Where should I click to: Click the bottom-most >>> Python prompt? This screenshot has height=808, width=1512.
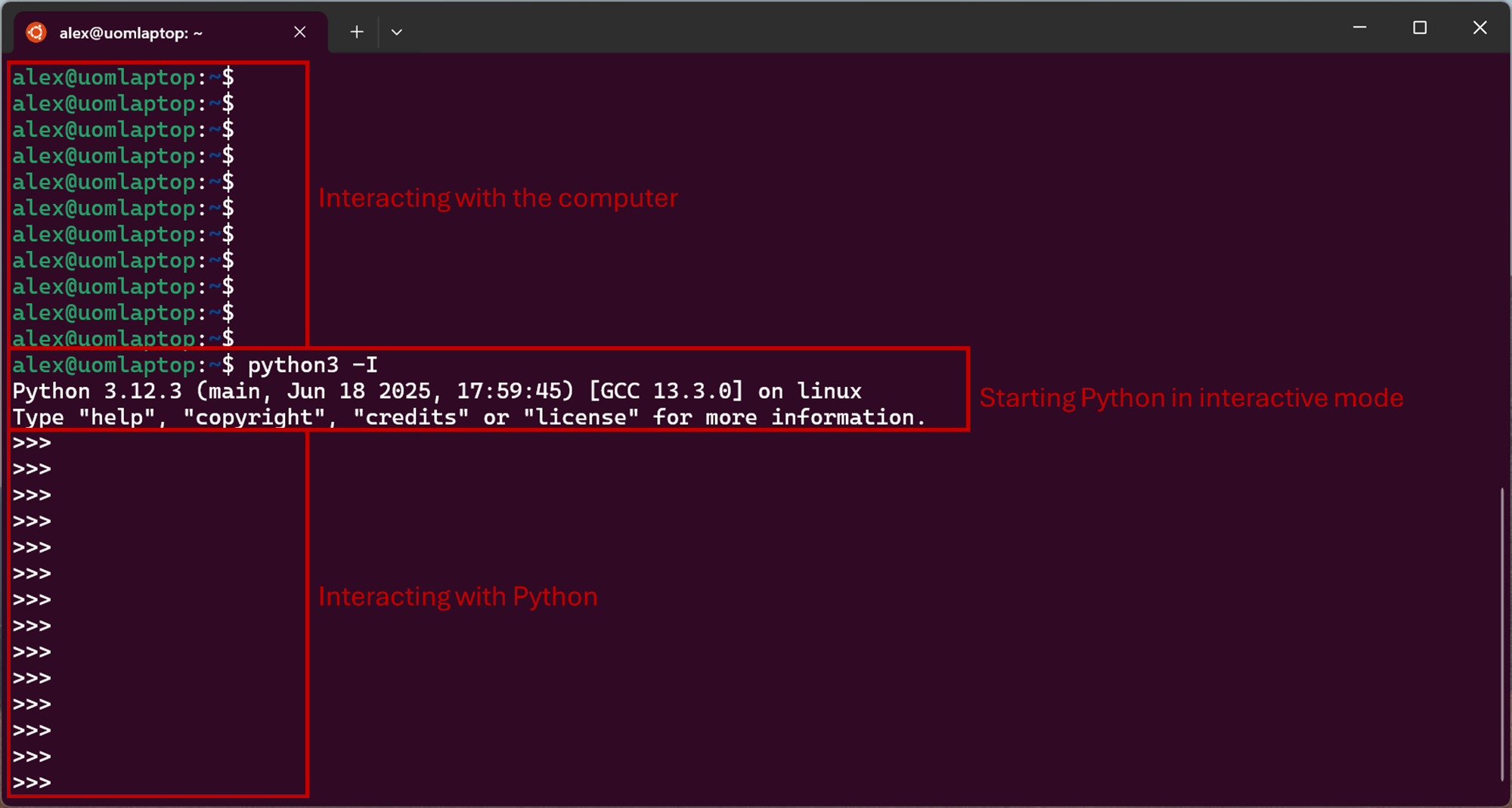coord(32,782)
